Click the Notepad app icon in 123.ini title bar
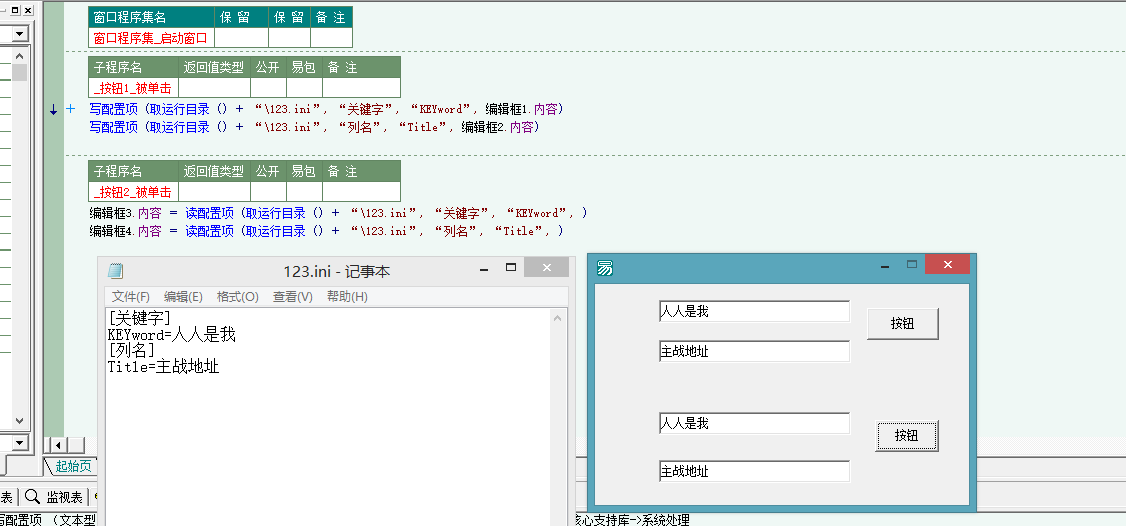This screenshot has height=526, width=1126. [115, 270]
